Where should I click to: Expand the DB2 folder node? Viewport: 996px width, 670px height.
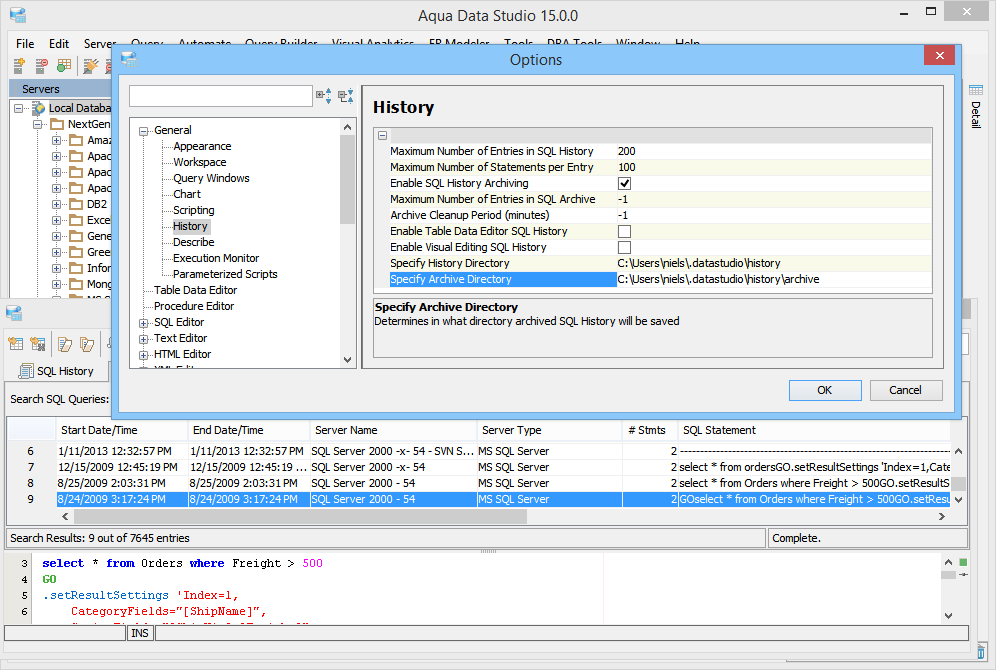pyautogui.click(x=57, y=204)
